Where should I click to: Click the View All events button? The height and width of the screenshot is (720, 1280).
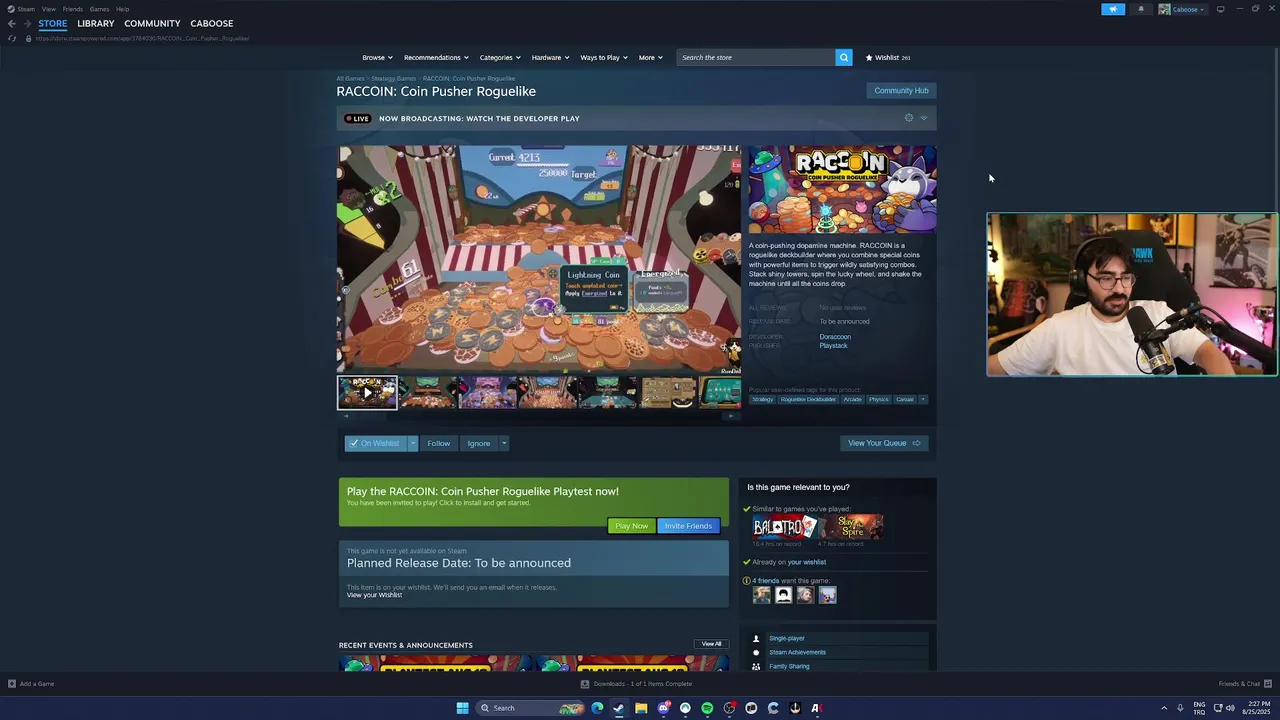pos(711,644)
